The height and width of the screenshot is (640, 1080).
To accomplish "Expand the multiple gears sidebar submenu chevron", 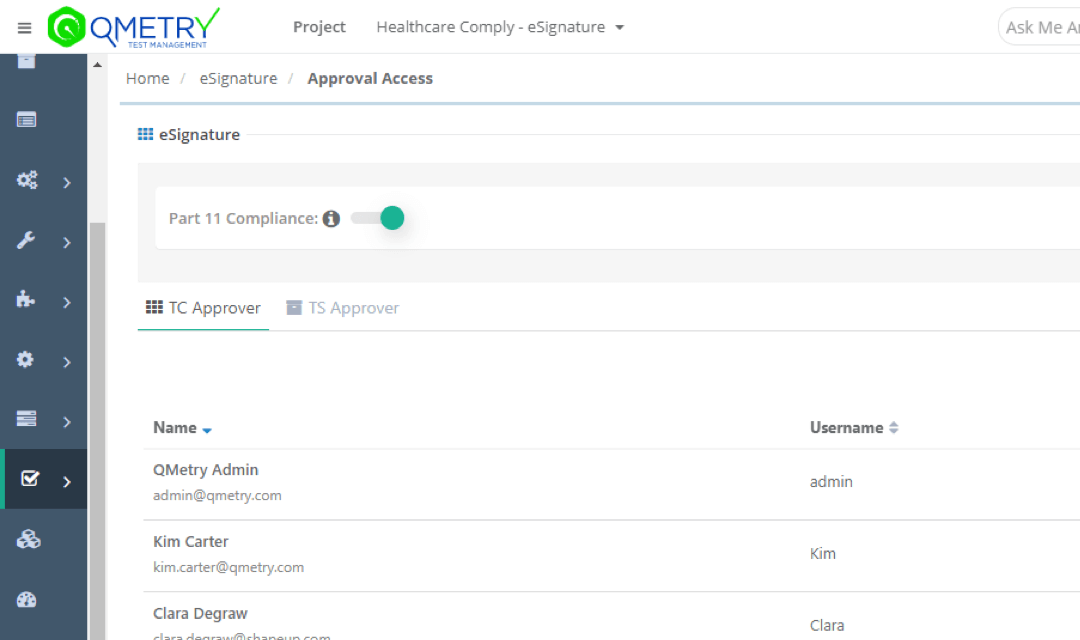I will point(67,183).
